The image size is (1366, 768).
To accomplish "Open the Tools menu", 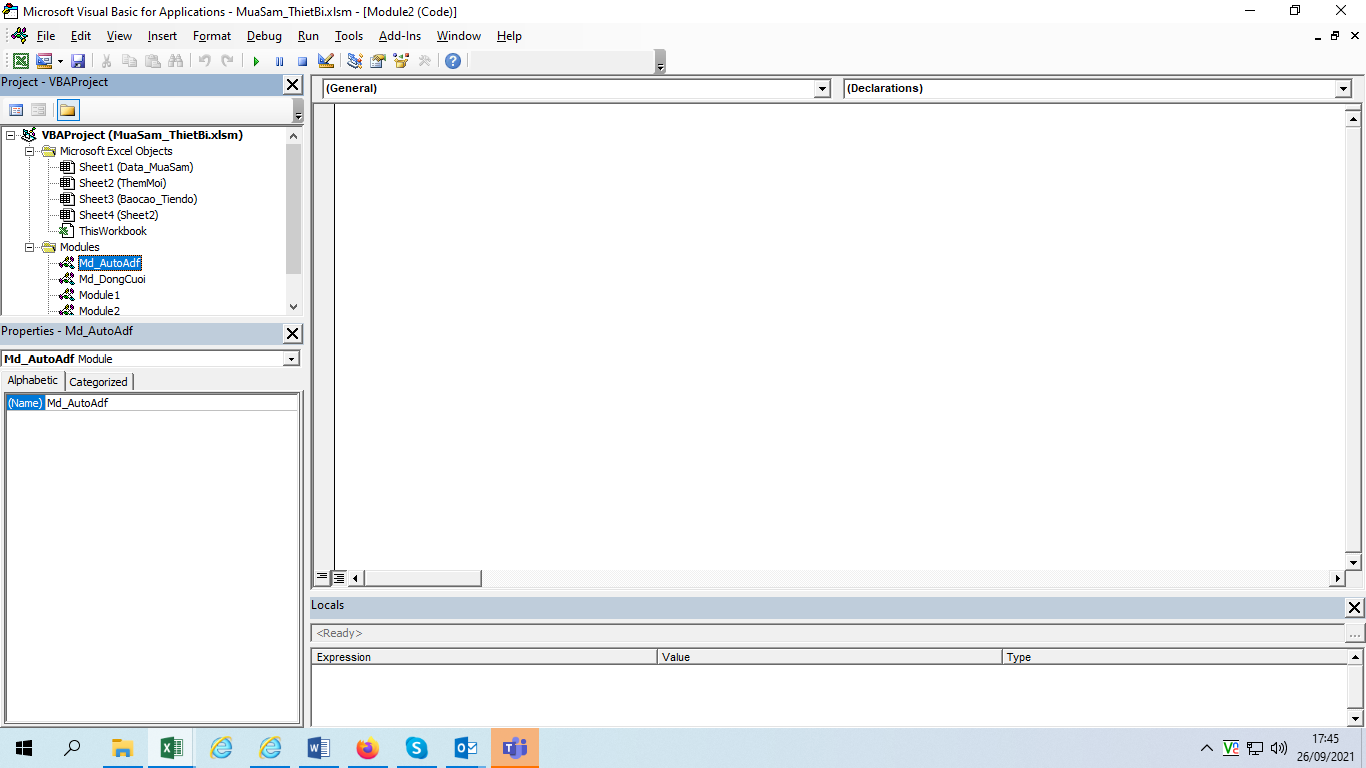I will (x=349, y=36).
